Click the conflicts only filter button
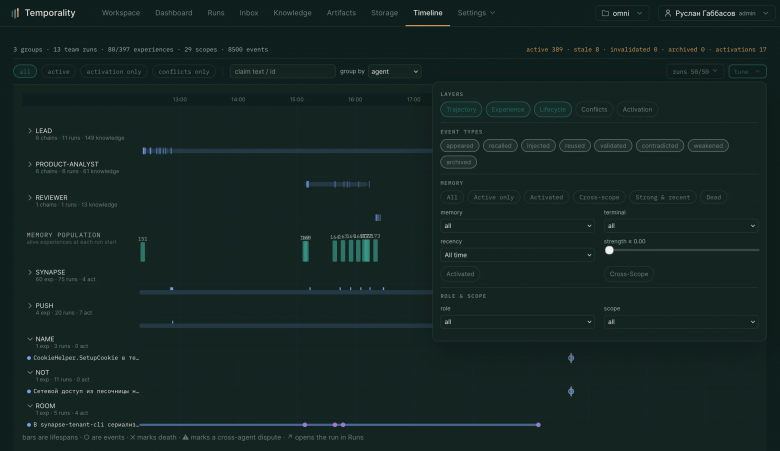Viewport: 780px width, 451px height. pos(184,72)
